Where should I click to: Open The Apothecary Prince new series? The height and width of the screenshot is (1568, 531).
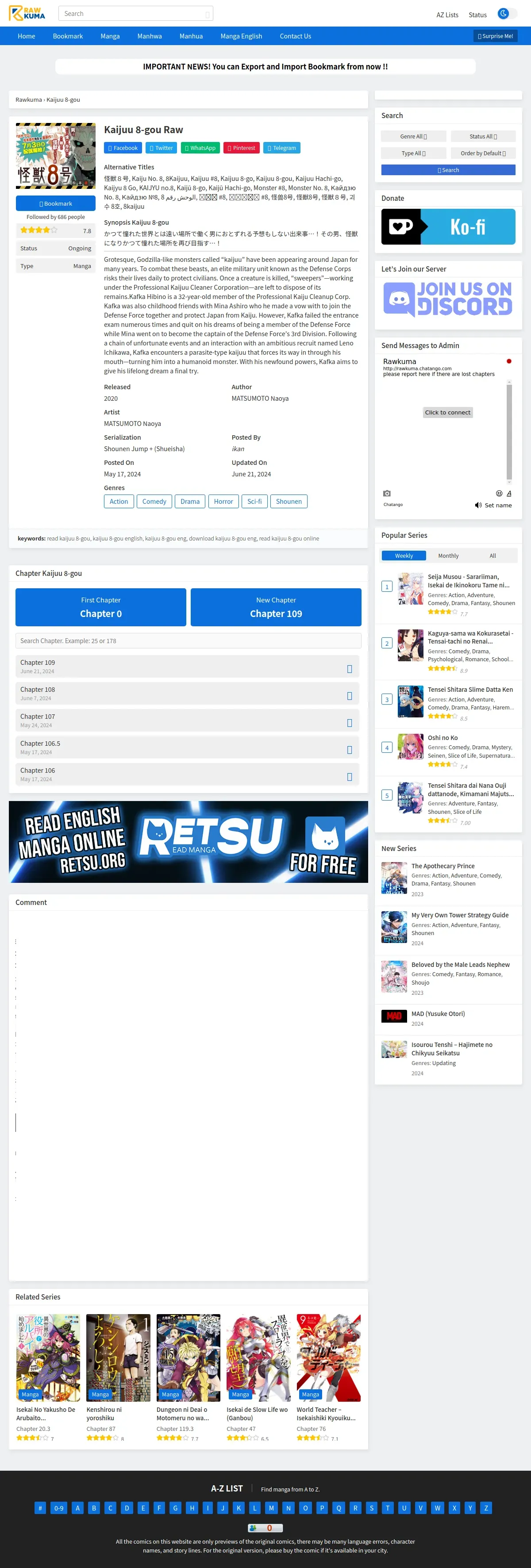442,866
